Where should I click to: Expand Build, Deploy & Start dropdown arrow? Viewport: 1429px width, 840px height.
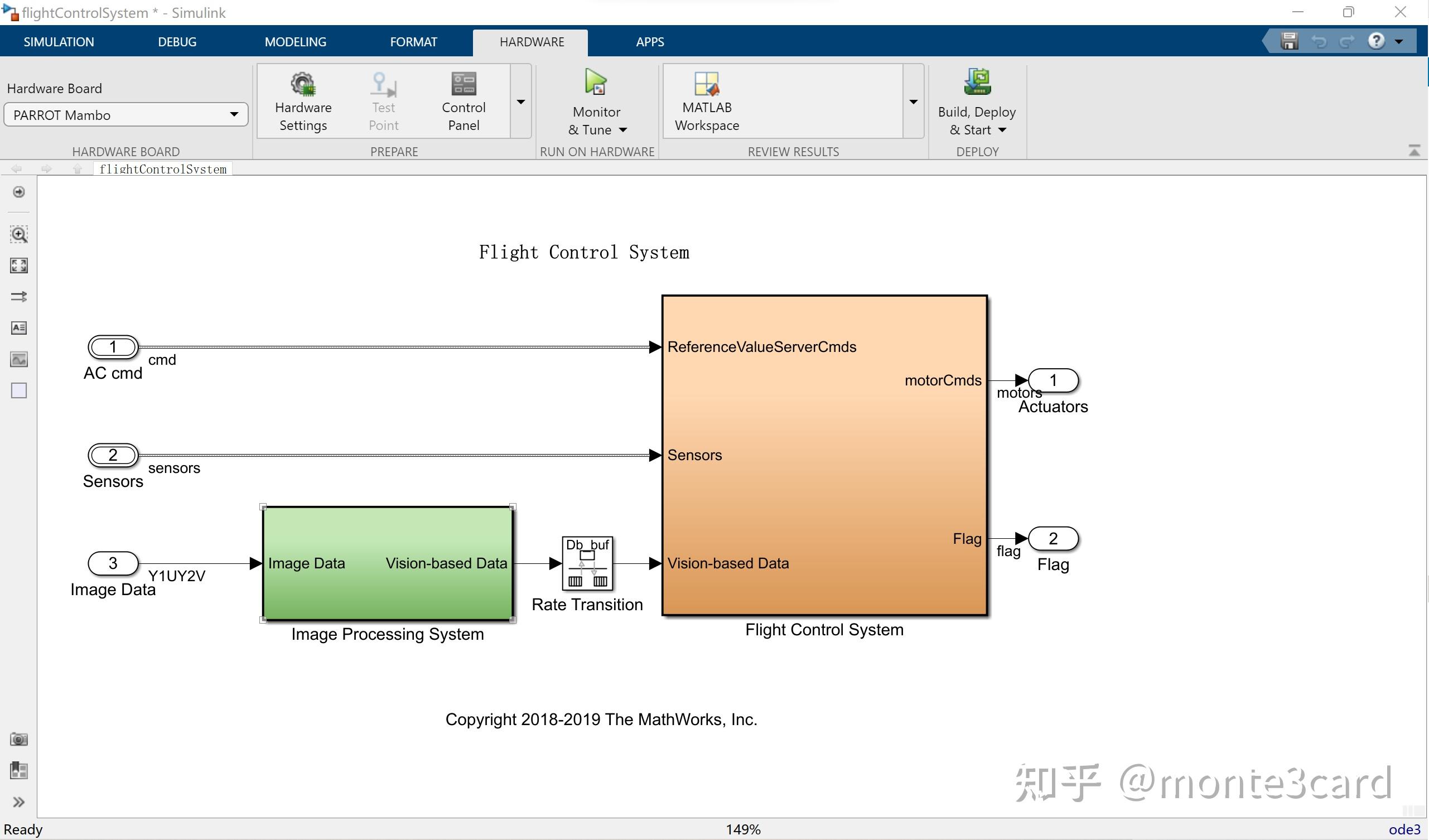click(1002, 130)
